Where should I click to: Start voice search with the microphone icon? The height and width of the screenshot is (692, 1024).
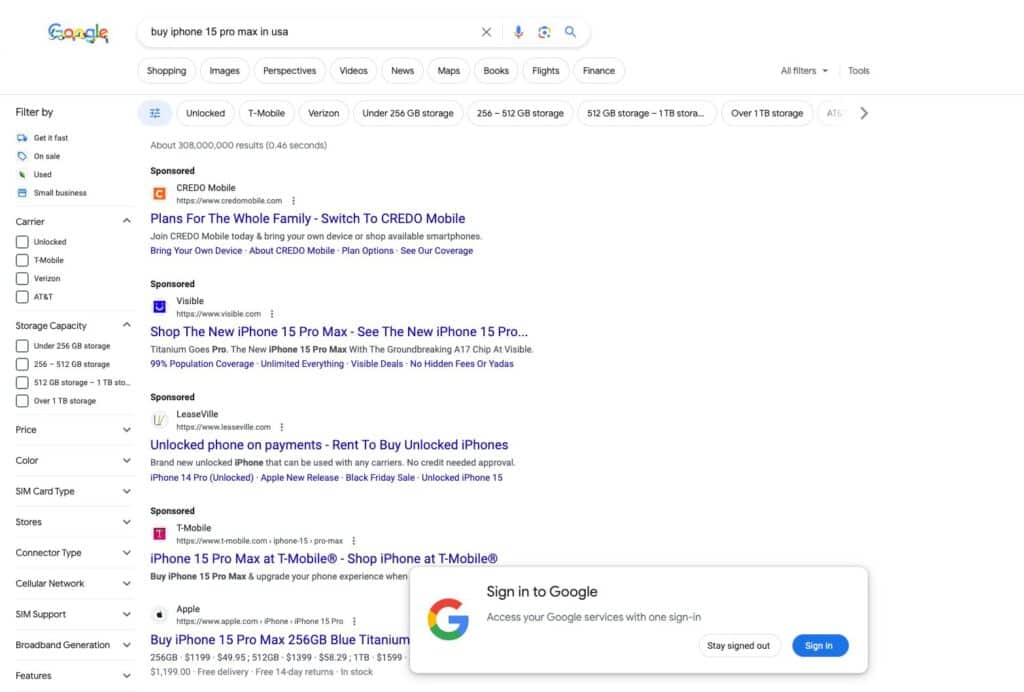(x=518, y=32)
